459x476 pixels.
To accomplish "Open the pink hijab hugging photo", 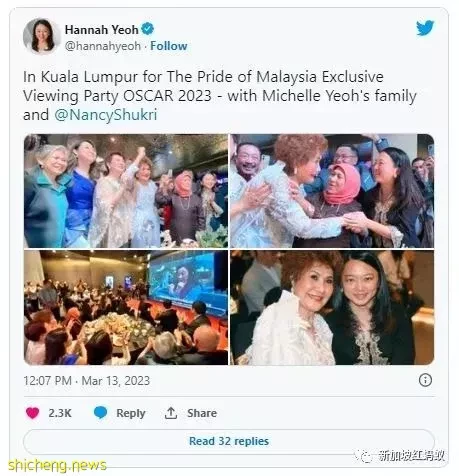I will click(x=332, y=191).
